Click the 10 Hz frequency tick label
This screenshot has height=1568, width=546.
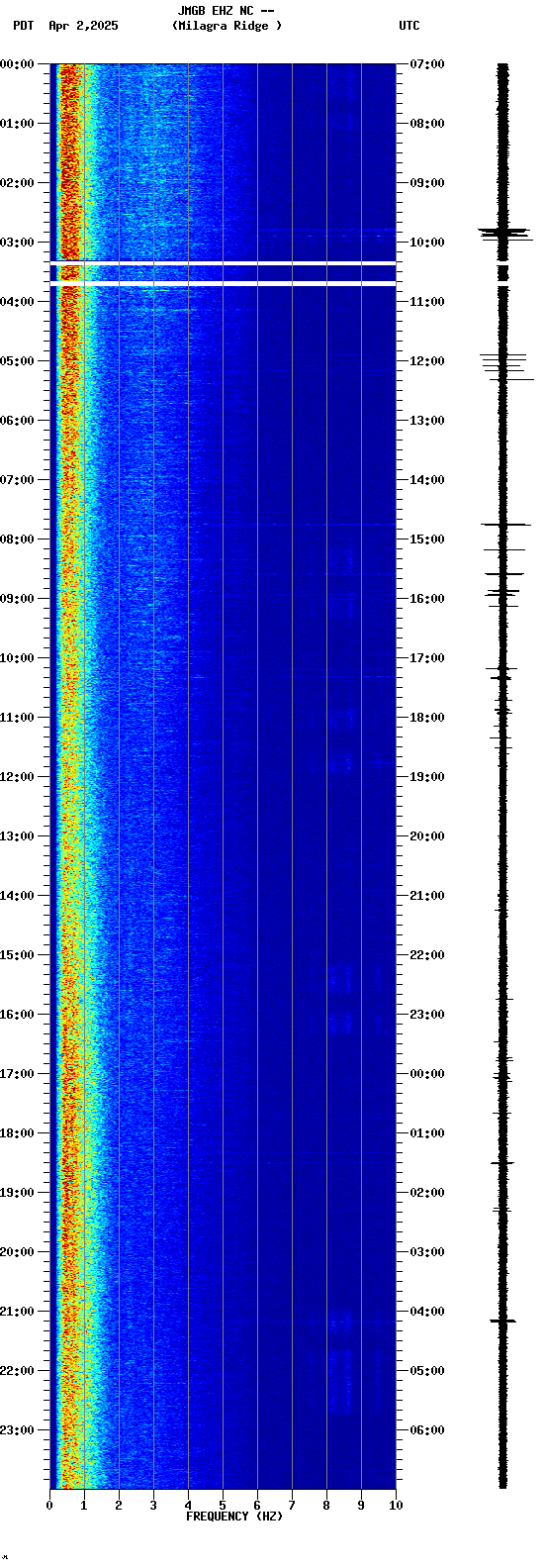tap(396, 1506)
